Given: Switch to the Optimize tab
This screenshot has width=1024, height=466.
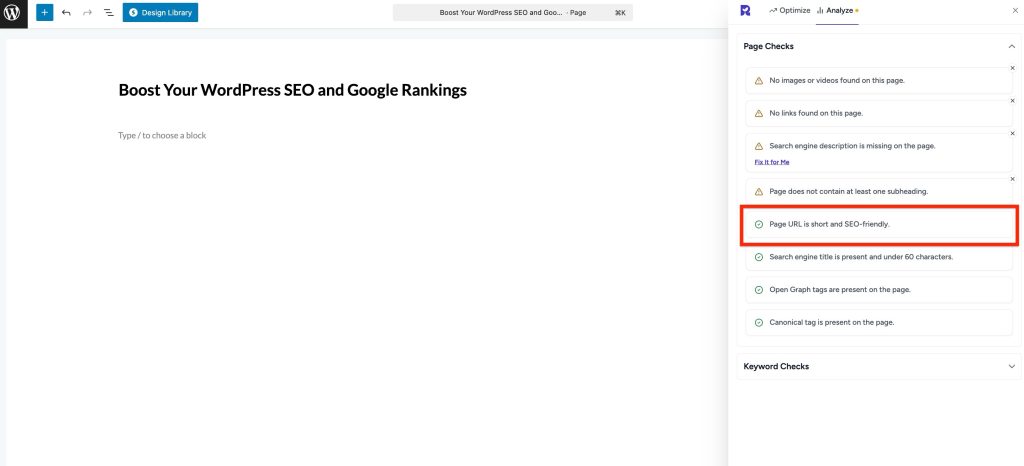Looking at the screenshot, I should point(788,10).
